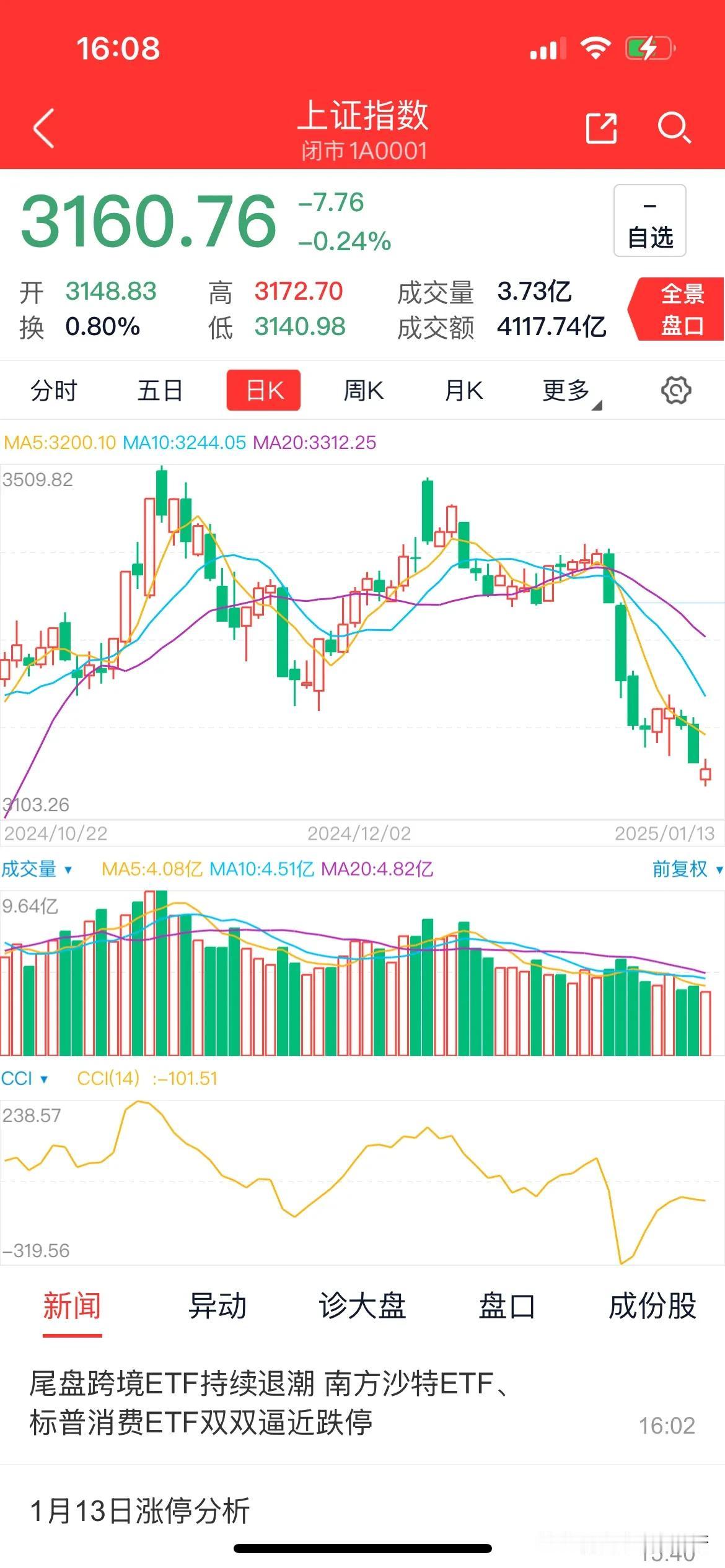Switch to 异动 tab

tap(217, 1306)
